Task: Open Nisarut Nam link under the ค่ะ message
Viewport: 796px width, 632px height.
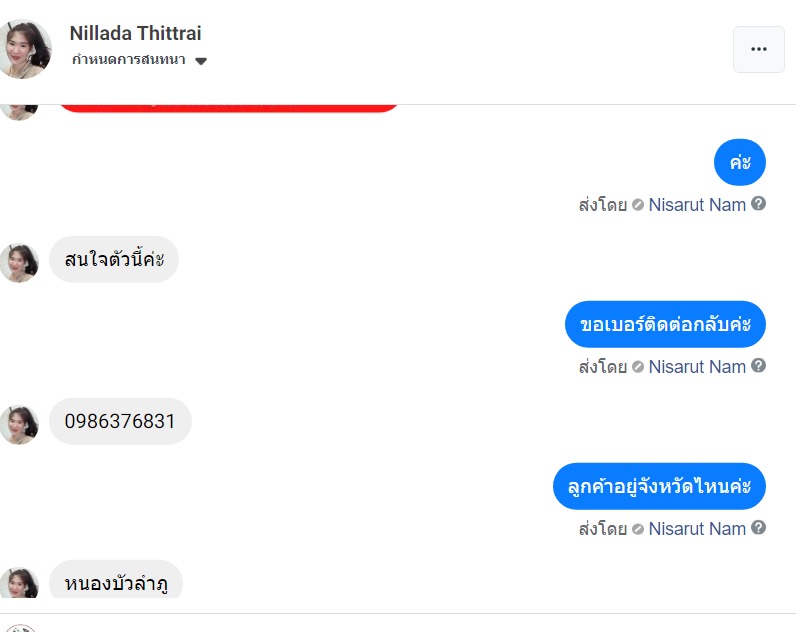Action: [x=697, y=205]
